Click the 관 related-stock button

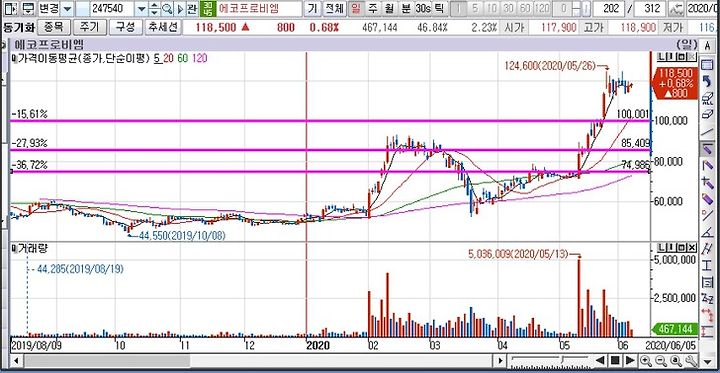click(x=192, y=8)
